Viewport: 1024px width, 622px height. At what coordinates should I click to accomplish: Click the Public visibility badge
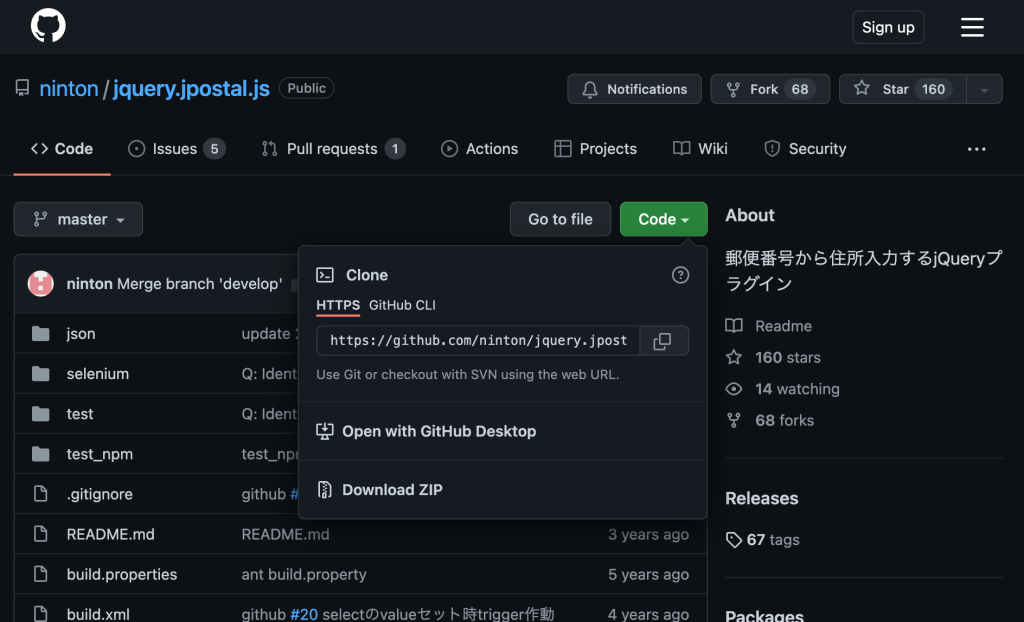pyautogui.click(x=306, y=88)
